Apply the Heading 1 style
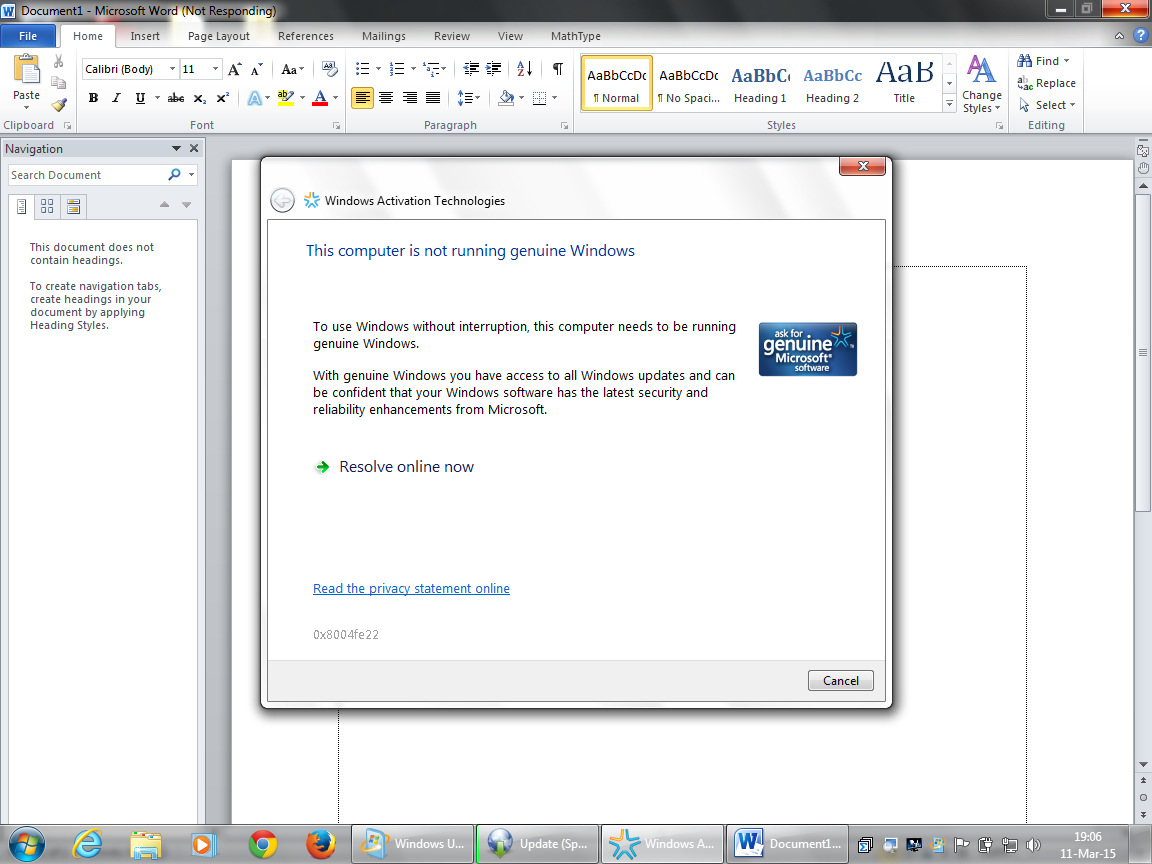This screenshot has height=864, width=1152. tap(760, 84)
